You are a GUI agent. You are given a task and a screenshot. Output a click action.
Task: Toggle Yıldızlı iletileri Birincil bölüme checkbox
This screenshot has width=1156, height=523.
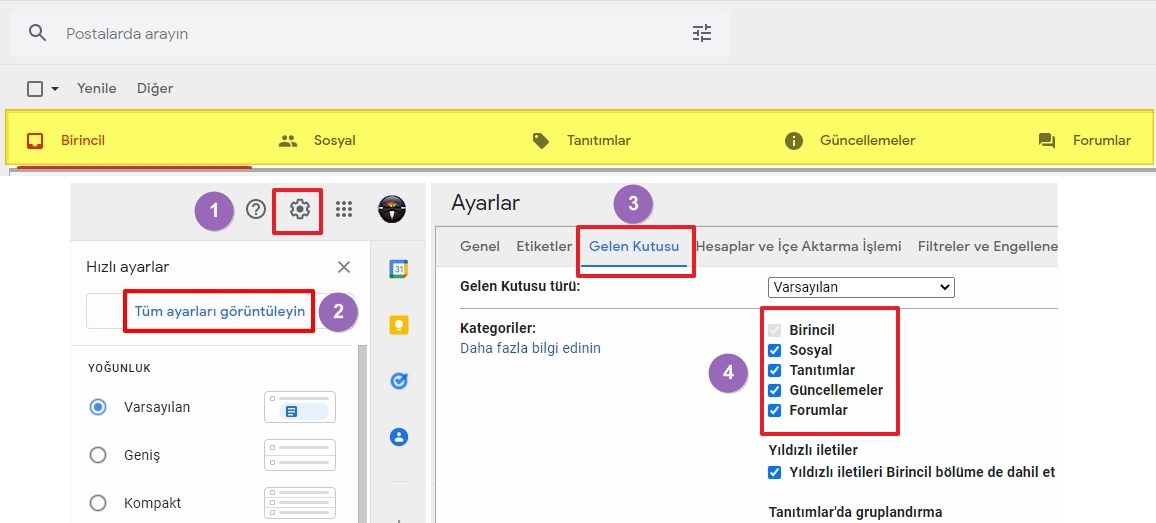774,472
